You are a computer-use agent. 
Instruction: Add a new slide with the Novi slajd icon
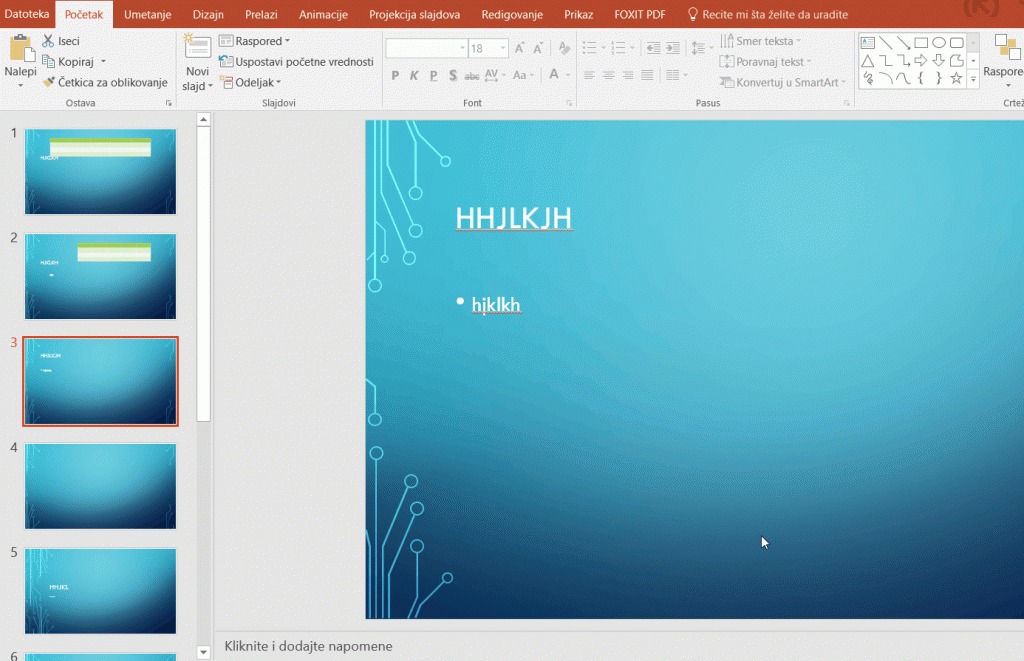click(197, 48)
